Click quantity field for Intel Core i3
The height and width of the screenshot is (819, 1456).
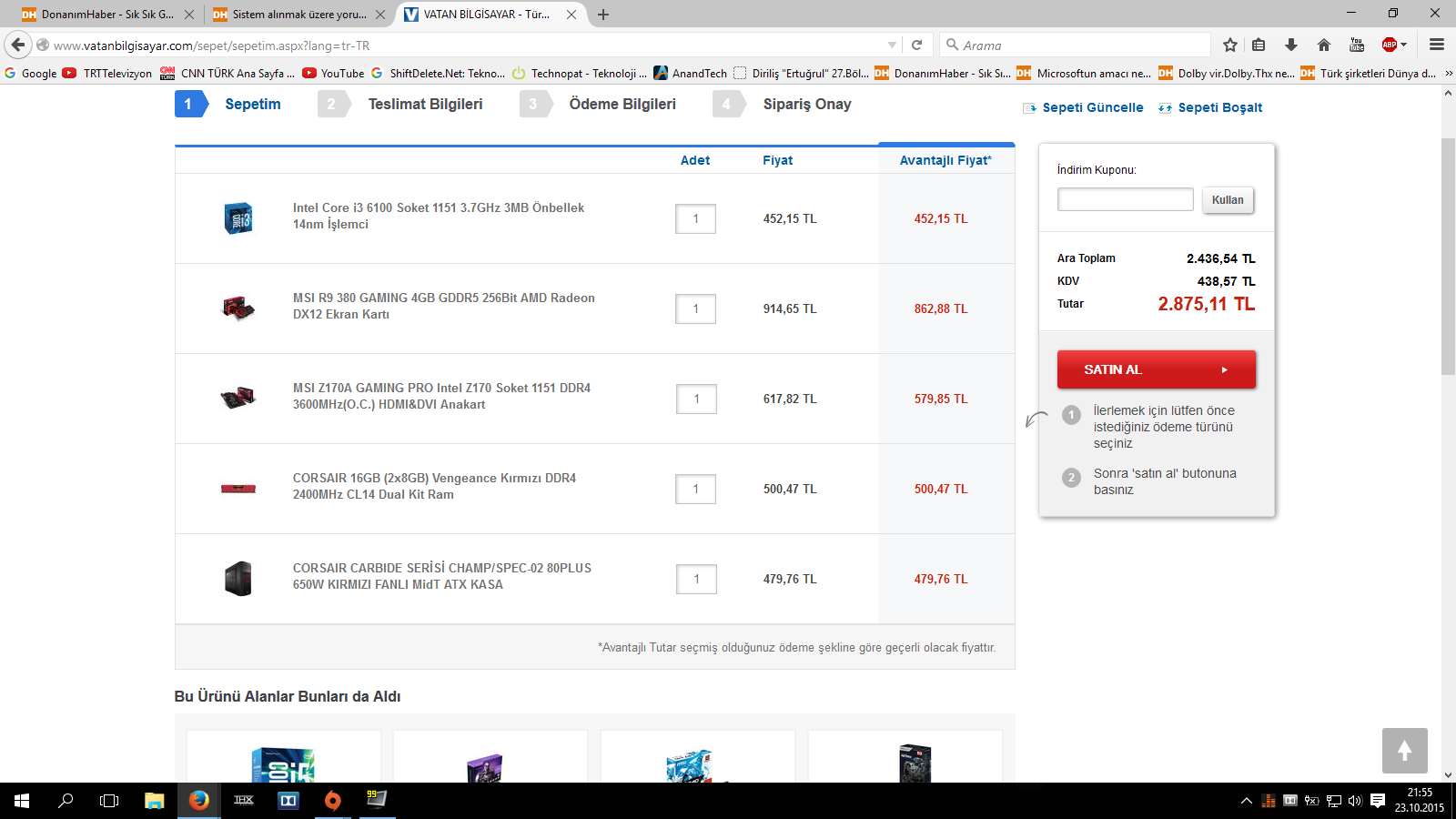coord(696,218)
